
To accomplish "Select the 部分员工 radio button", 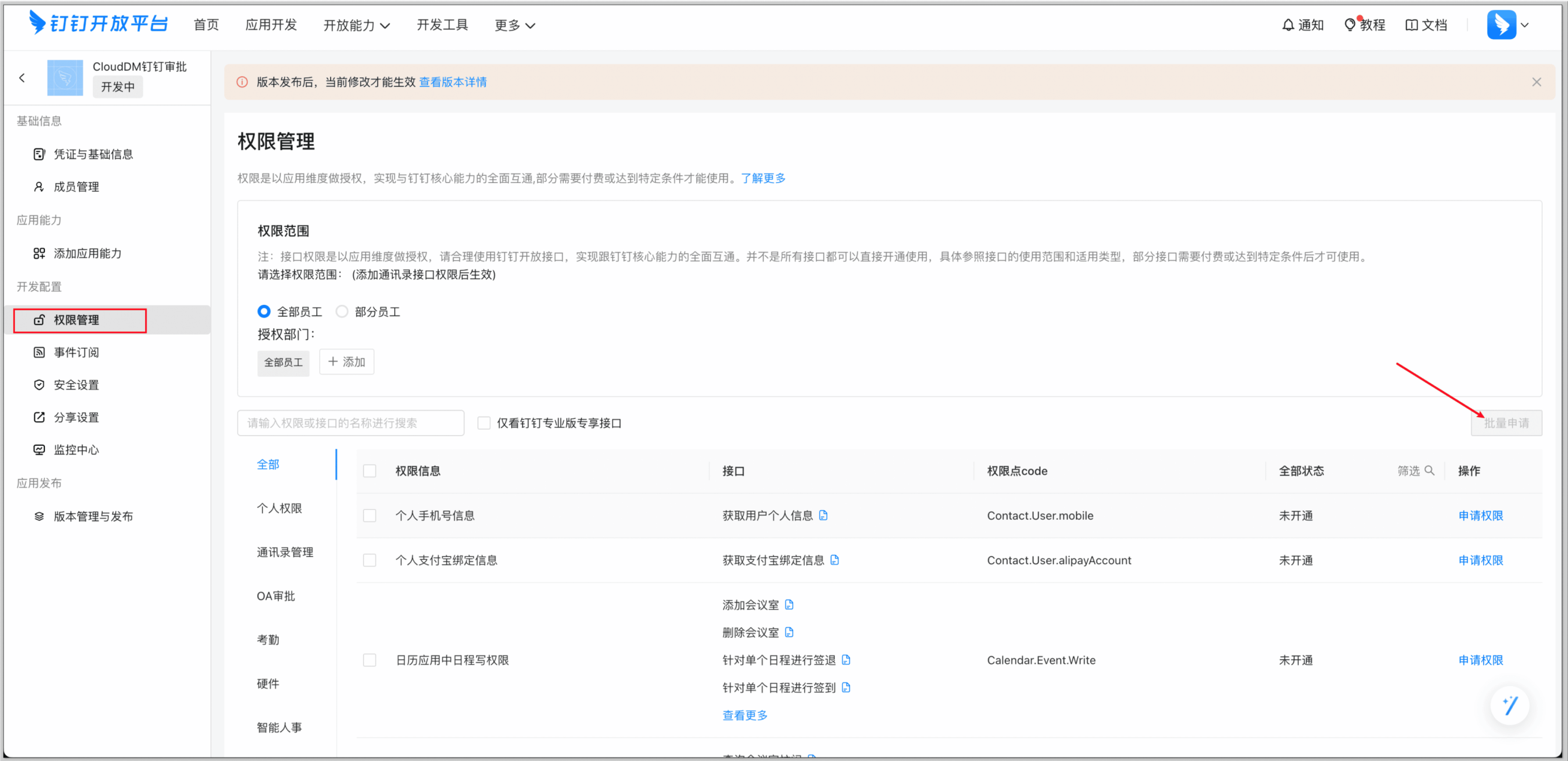I will pyautogui.click(x=342, y=311).
